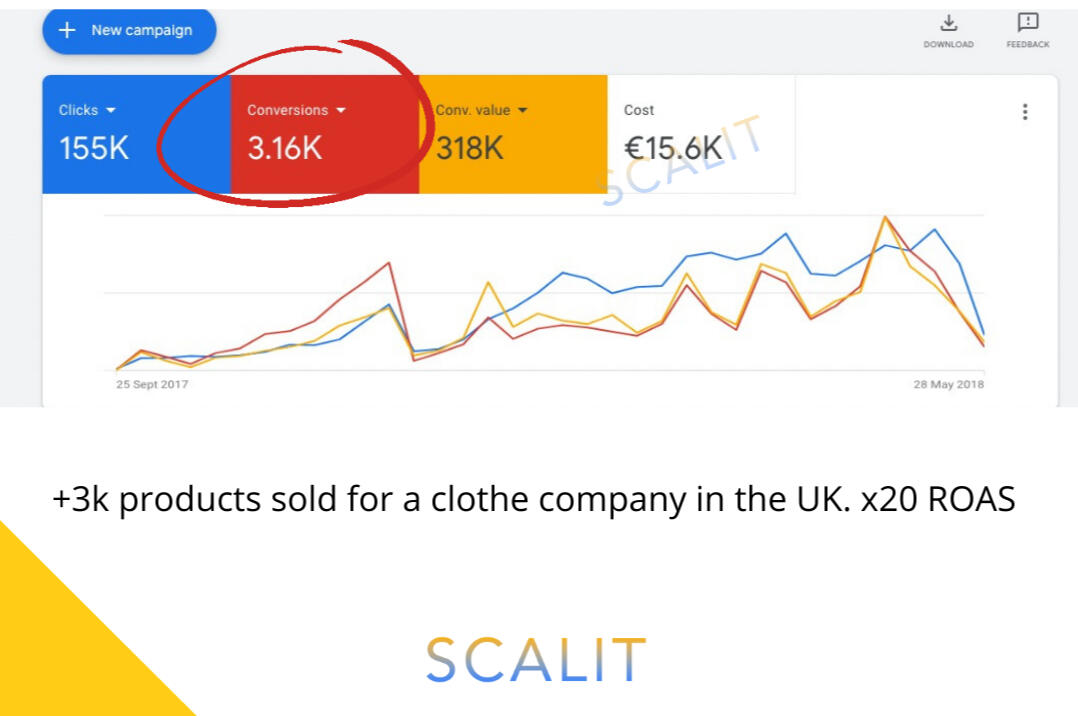Select the blue Clicks metric card
This screenshot has height=716, width=1078.
pyautogui.click(x=136, y=134)
